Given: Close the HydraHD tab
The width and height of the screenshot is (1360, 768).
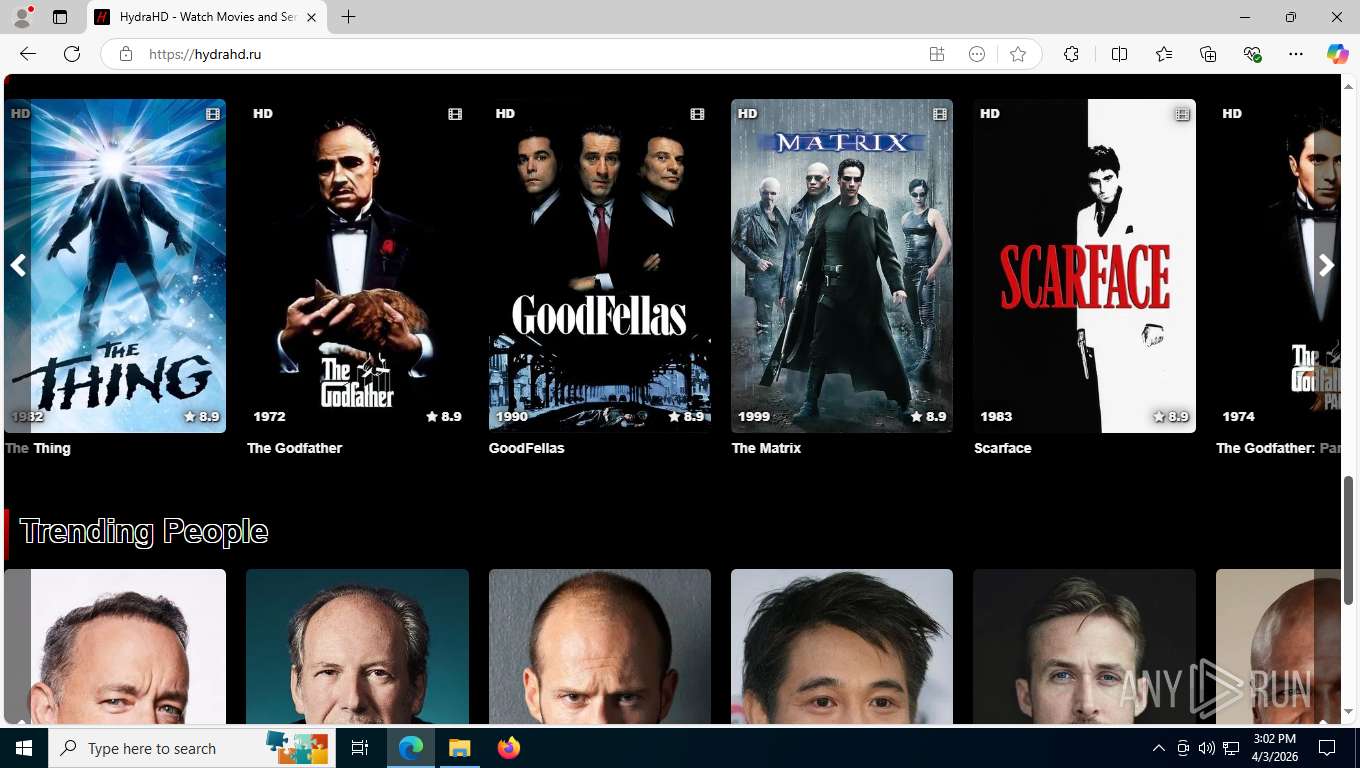Looking at the screenshot, I should (312, 17).
